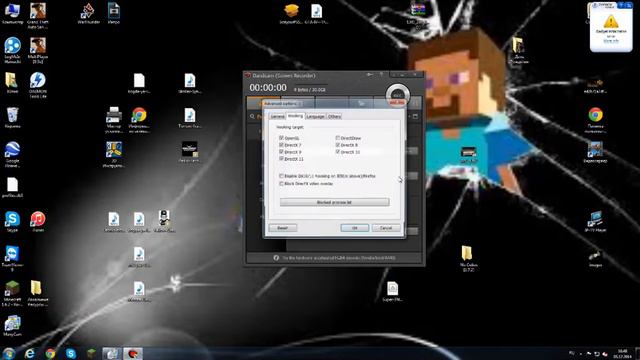Open the Google Earth desktop shortcut
The width and height of the screenshot is (640, 360).
click(12, 154)
